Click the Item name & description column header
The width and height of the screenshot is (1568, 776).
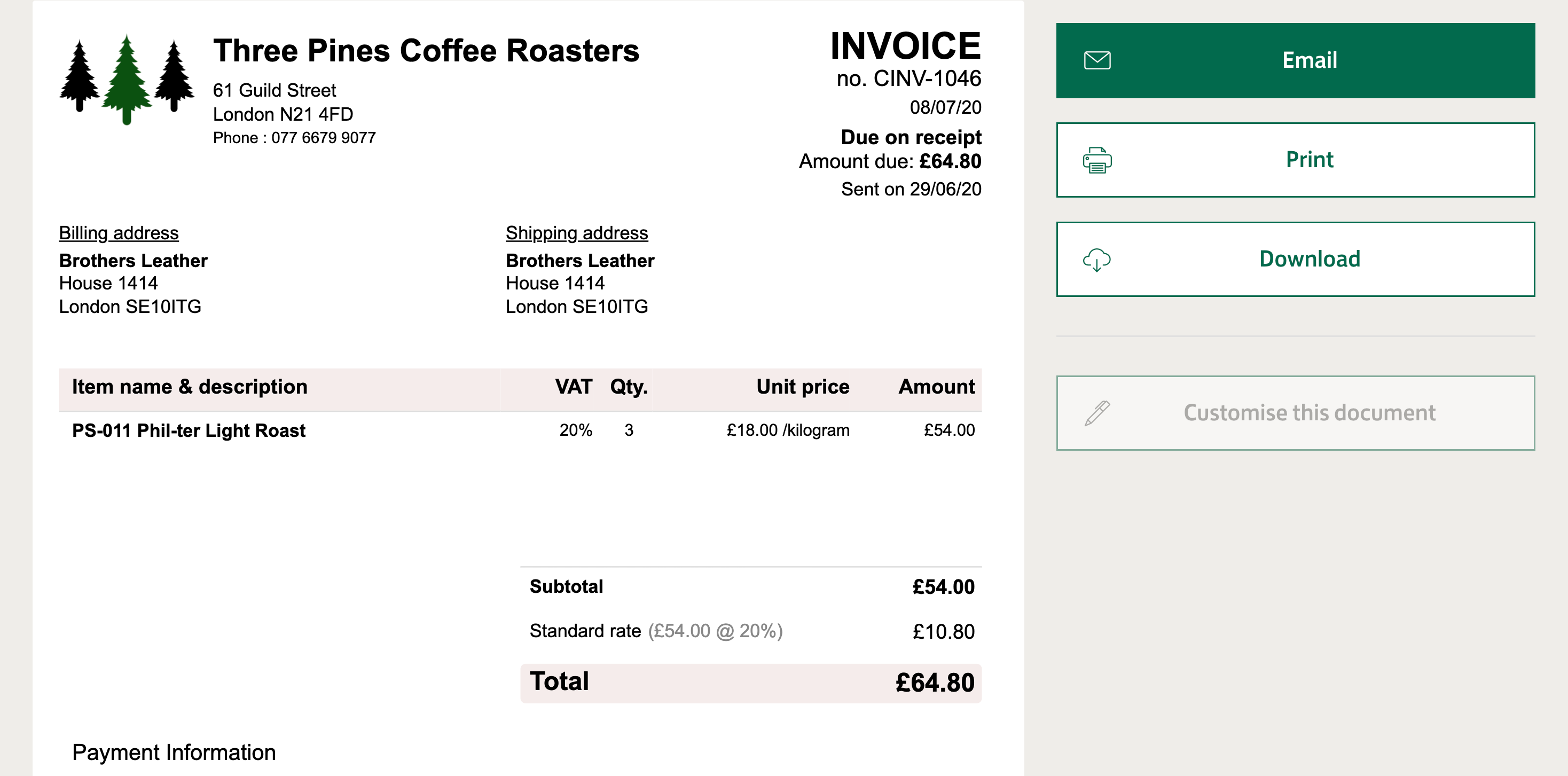(189, 387)
